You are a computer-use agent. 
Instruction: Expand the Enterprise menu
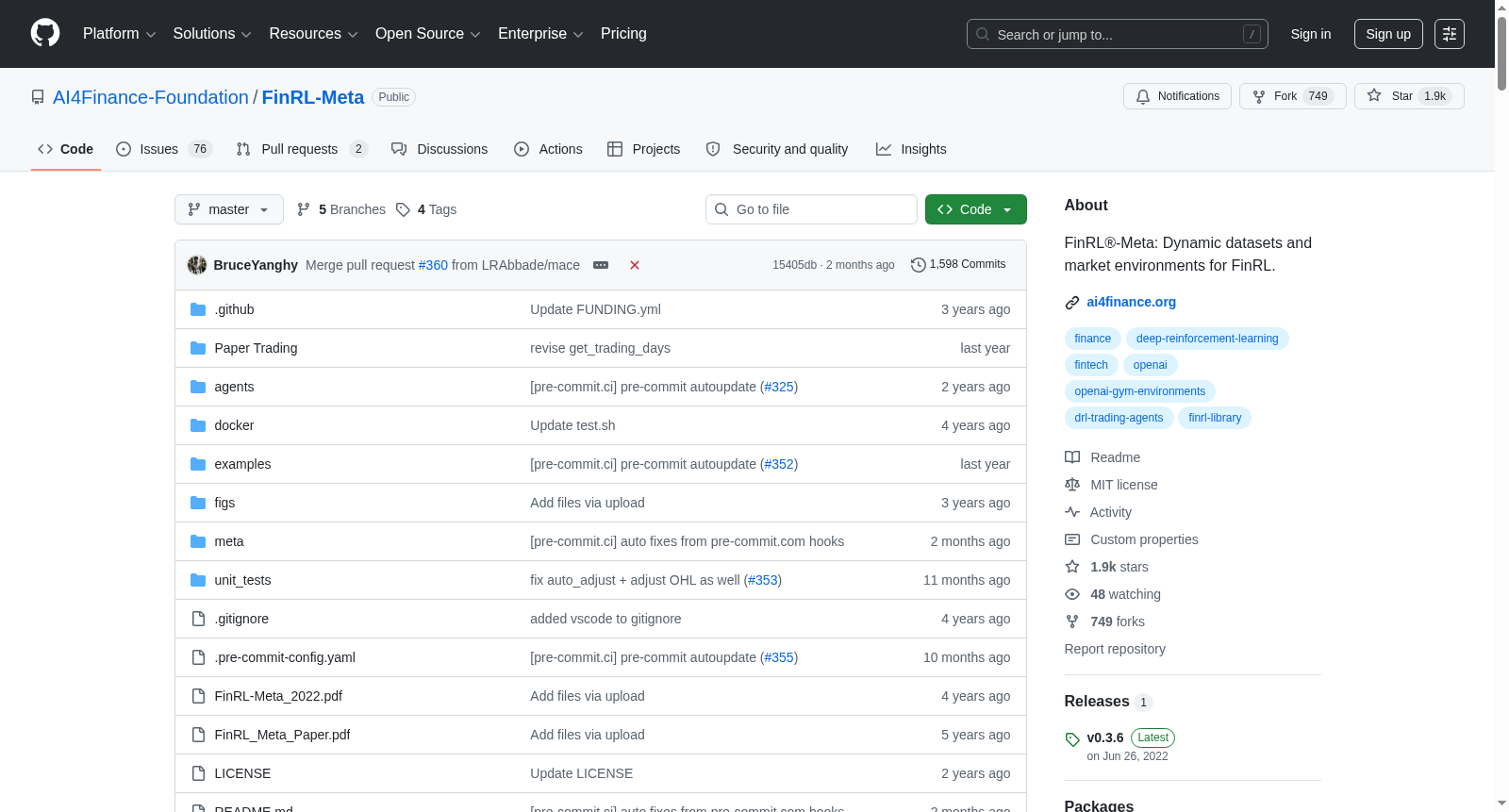point(540,34)
